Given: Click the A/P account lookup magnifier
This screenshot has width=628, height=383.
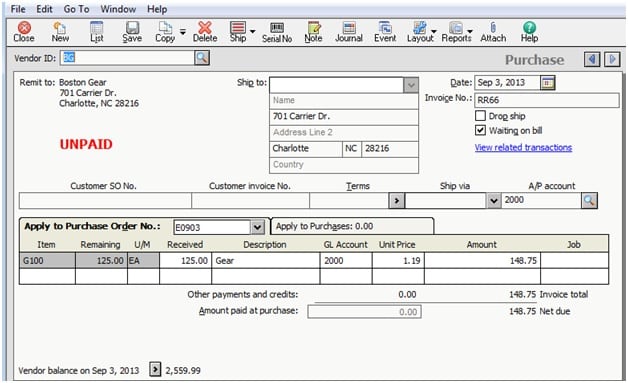Looking at the screenshot, I should point(589,200).
